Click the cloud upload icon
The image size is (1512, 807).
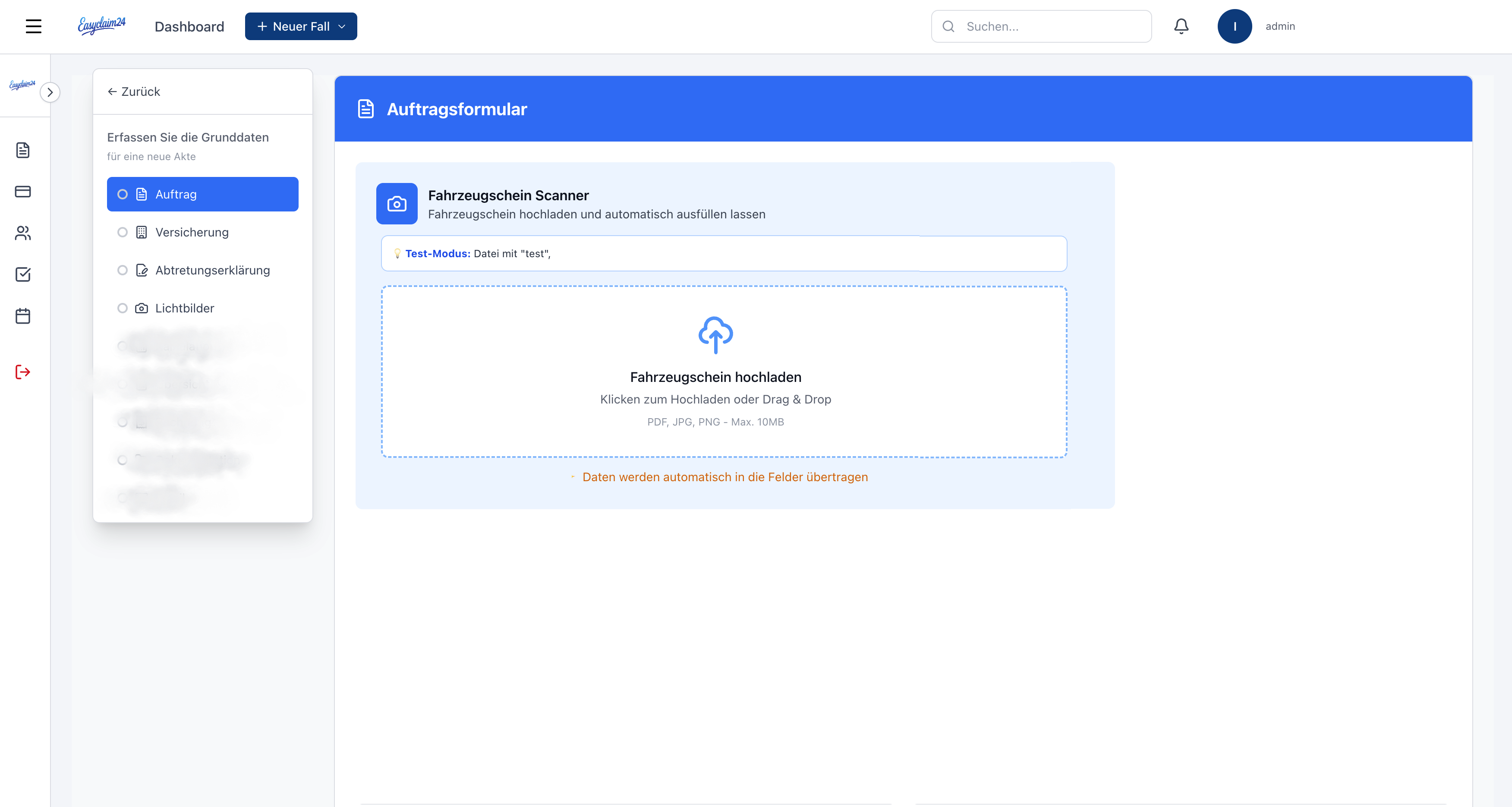(715, 335)
